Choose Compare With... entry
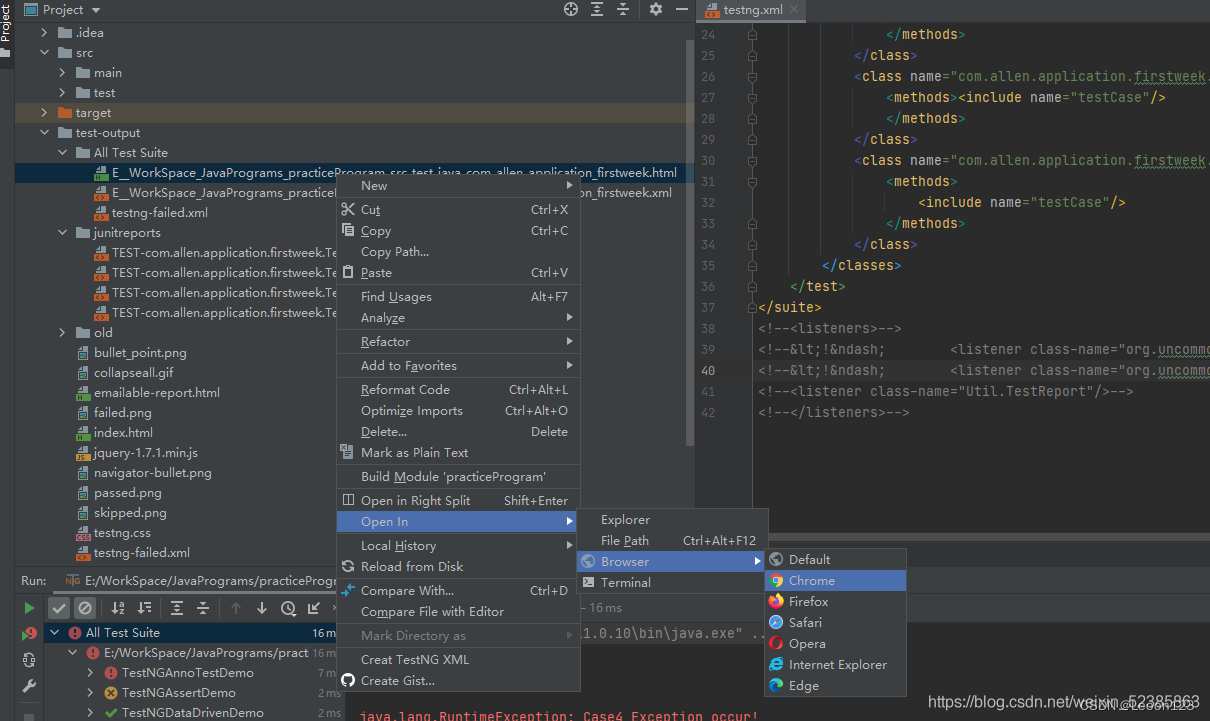1210x721 pixels. tap(458, 591)
